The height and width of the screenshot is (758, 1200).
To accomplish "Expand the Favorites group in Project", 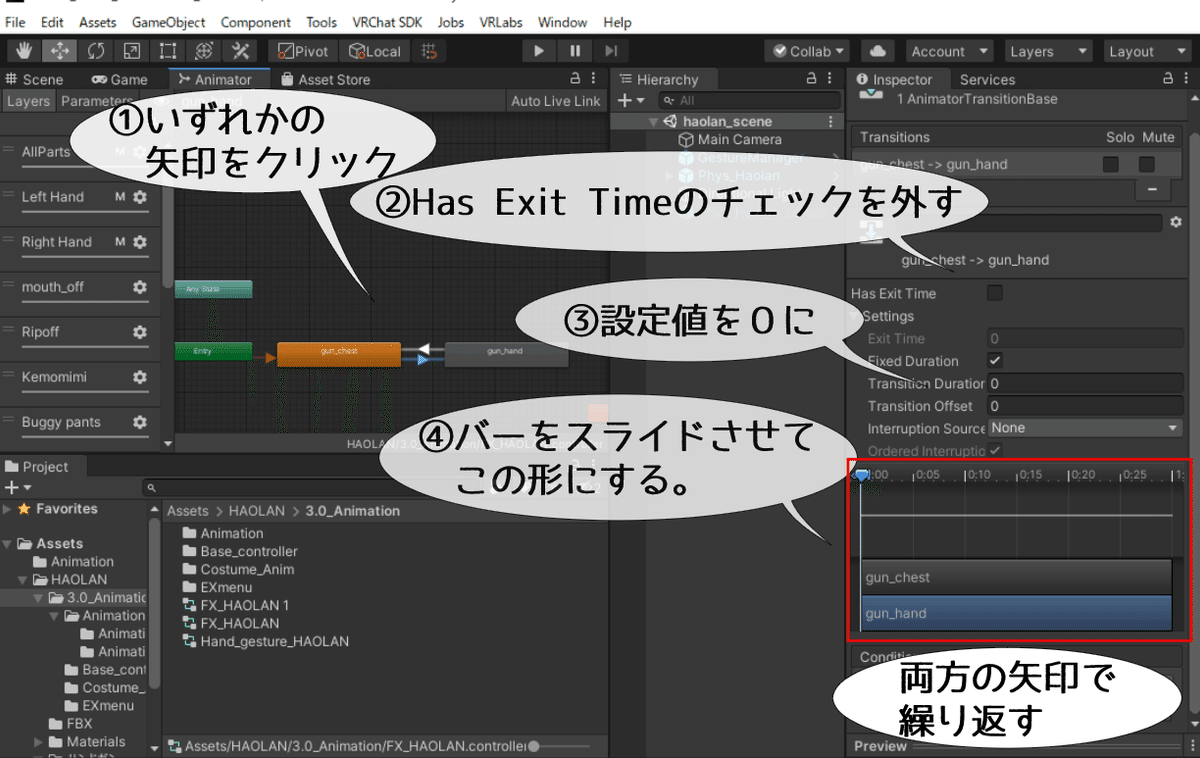I will point(8,509).
